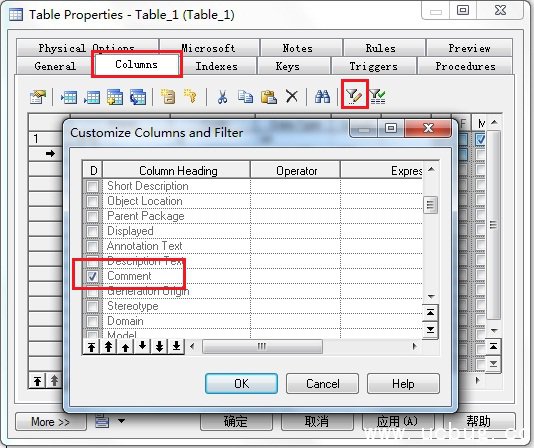
Task: Click the 取消 button in Table Properties
Action: pos(317,422)
